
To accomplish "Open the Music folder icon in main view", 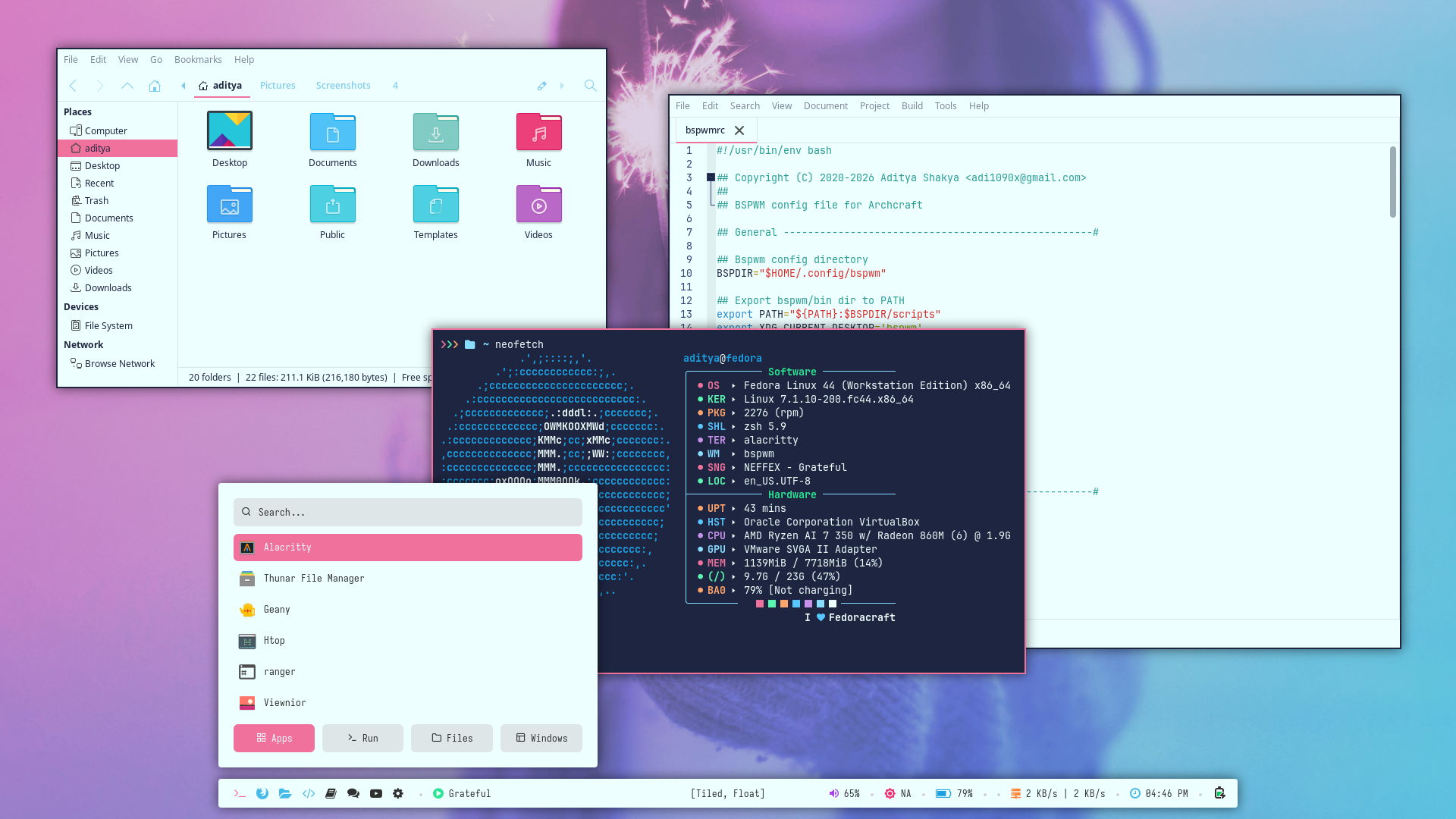I will point(539,131).
